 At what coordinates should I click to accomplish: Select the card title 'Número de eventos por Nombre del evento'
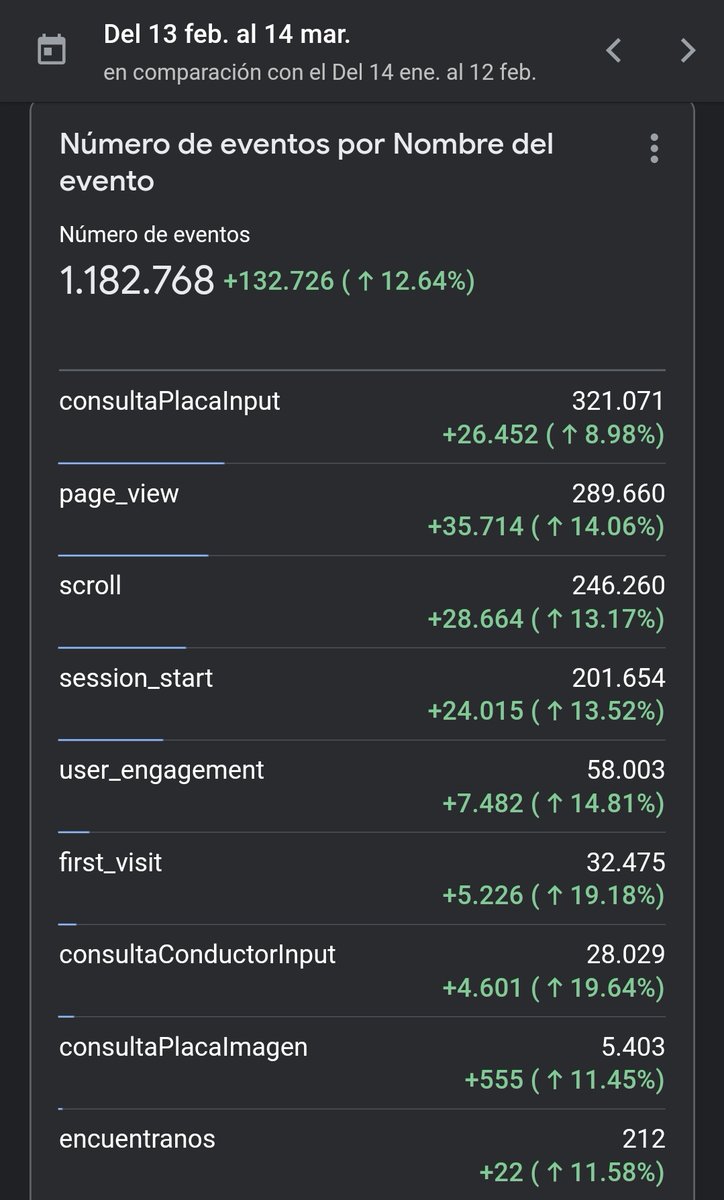coord(306,162)
